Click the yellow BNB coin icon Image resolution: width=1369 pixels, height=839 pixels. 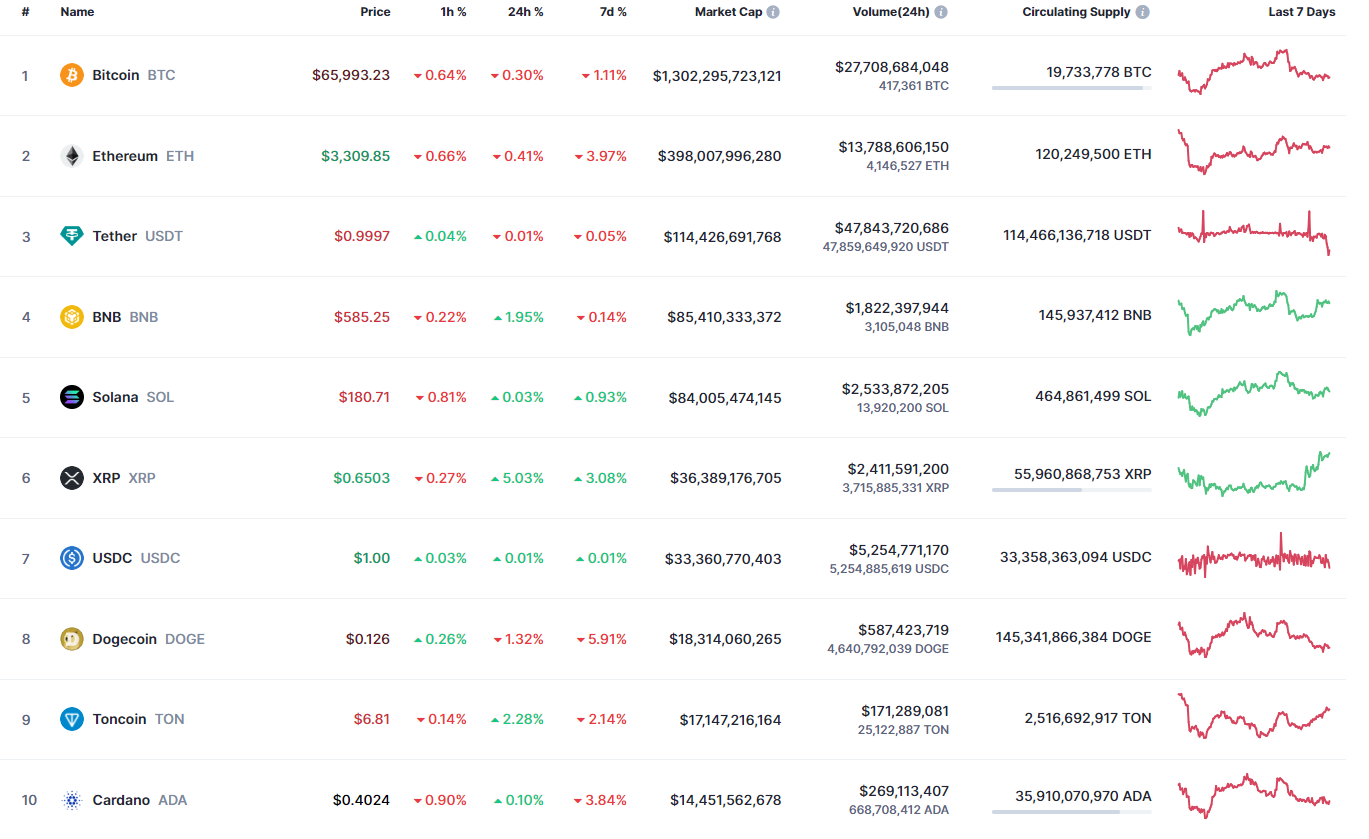[x=72, y=317]
